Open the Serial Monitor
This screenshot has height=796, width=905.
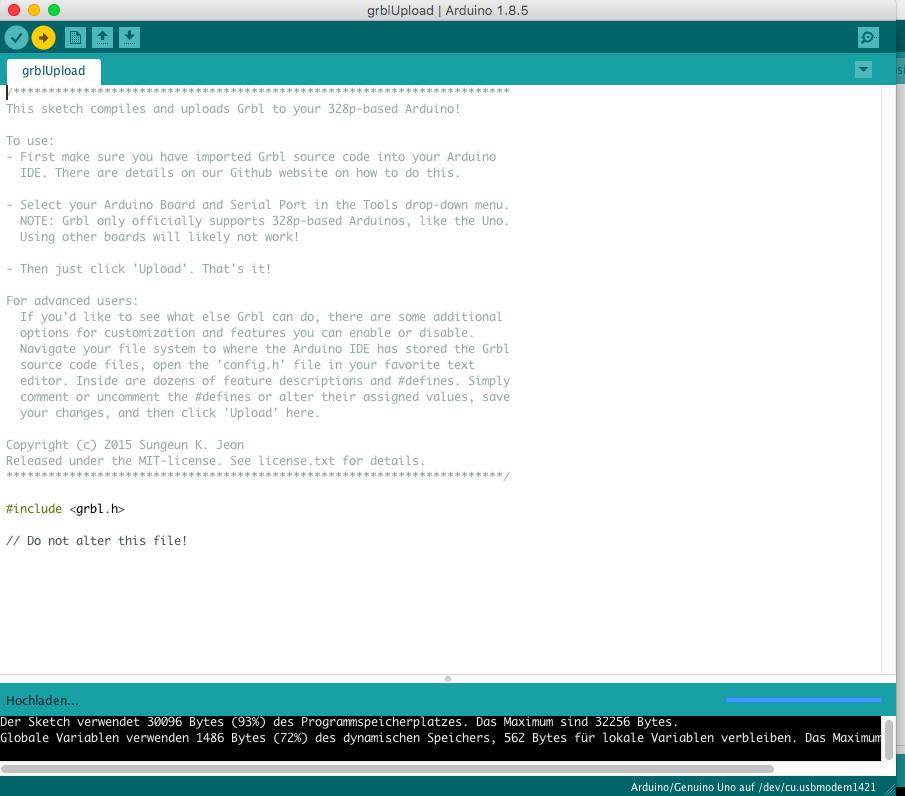(868, 38)
